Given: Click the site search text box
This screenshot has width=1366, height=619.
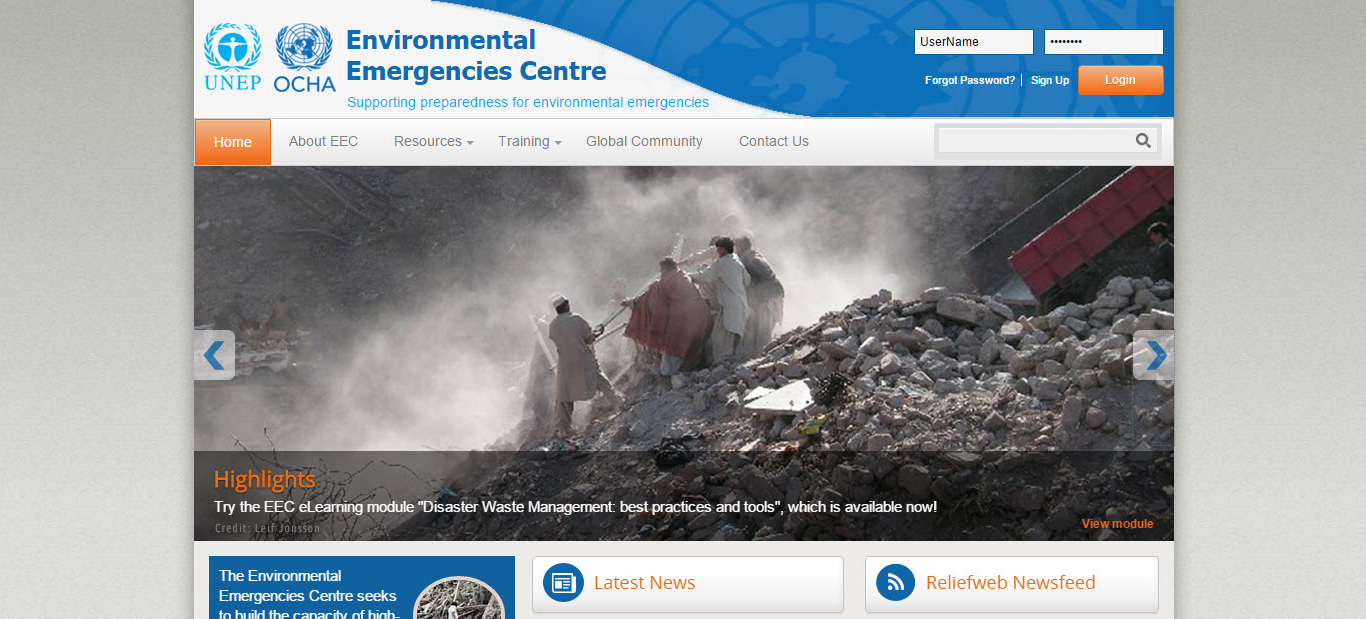Looking at the screenshot, I should point(1034,141).
